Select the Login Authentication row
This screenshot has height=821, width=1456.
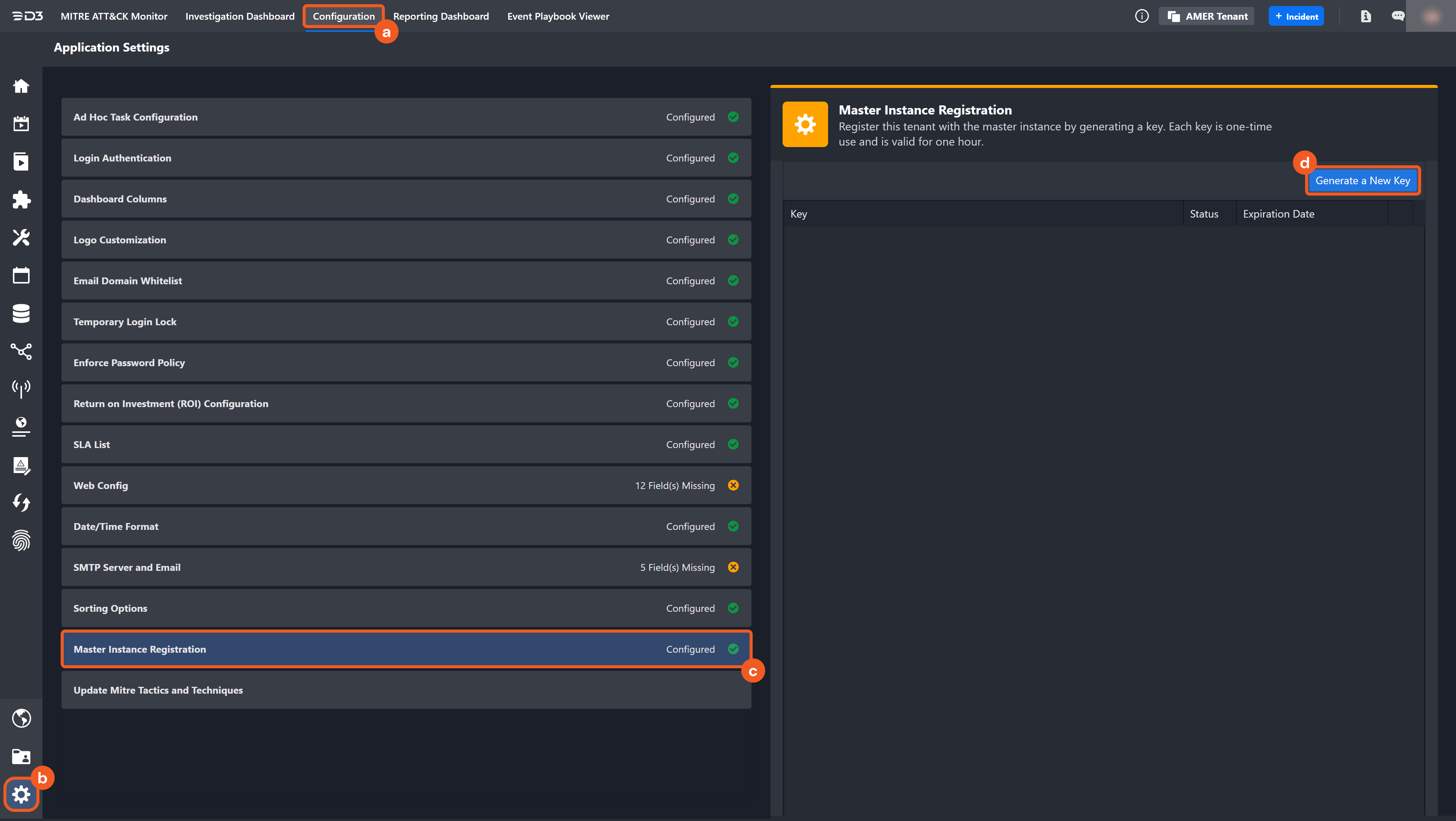coord(406,158)
